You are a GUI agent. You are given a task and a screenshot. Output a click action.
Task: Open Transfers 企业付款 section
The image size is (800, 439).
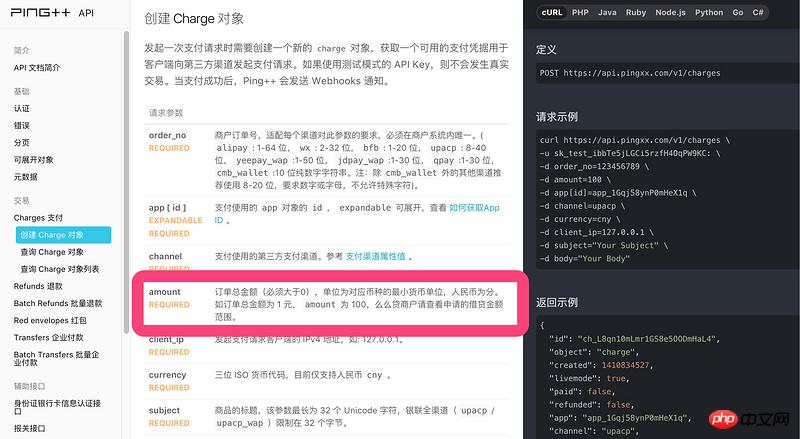pos(48,337)
